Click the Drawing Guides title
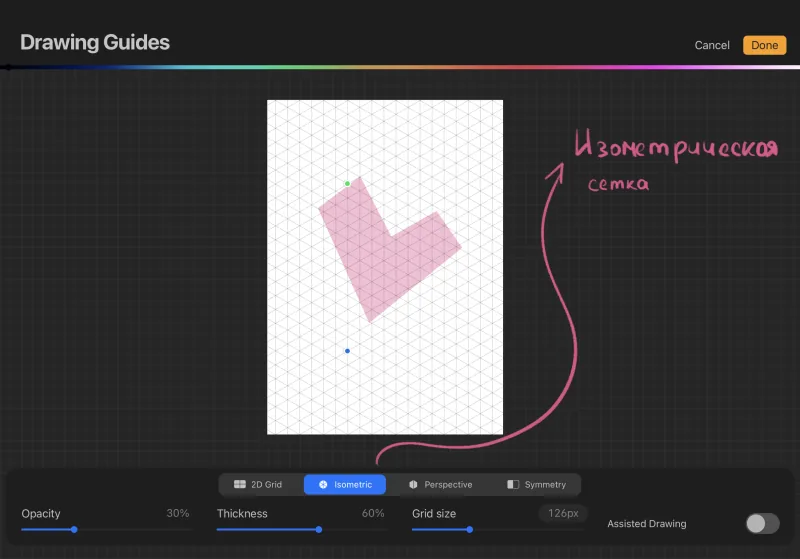Viewport: 800px width, 559px height. coord(95,42)
